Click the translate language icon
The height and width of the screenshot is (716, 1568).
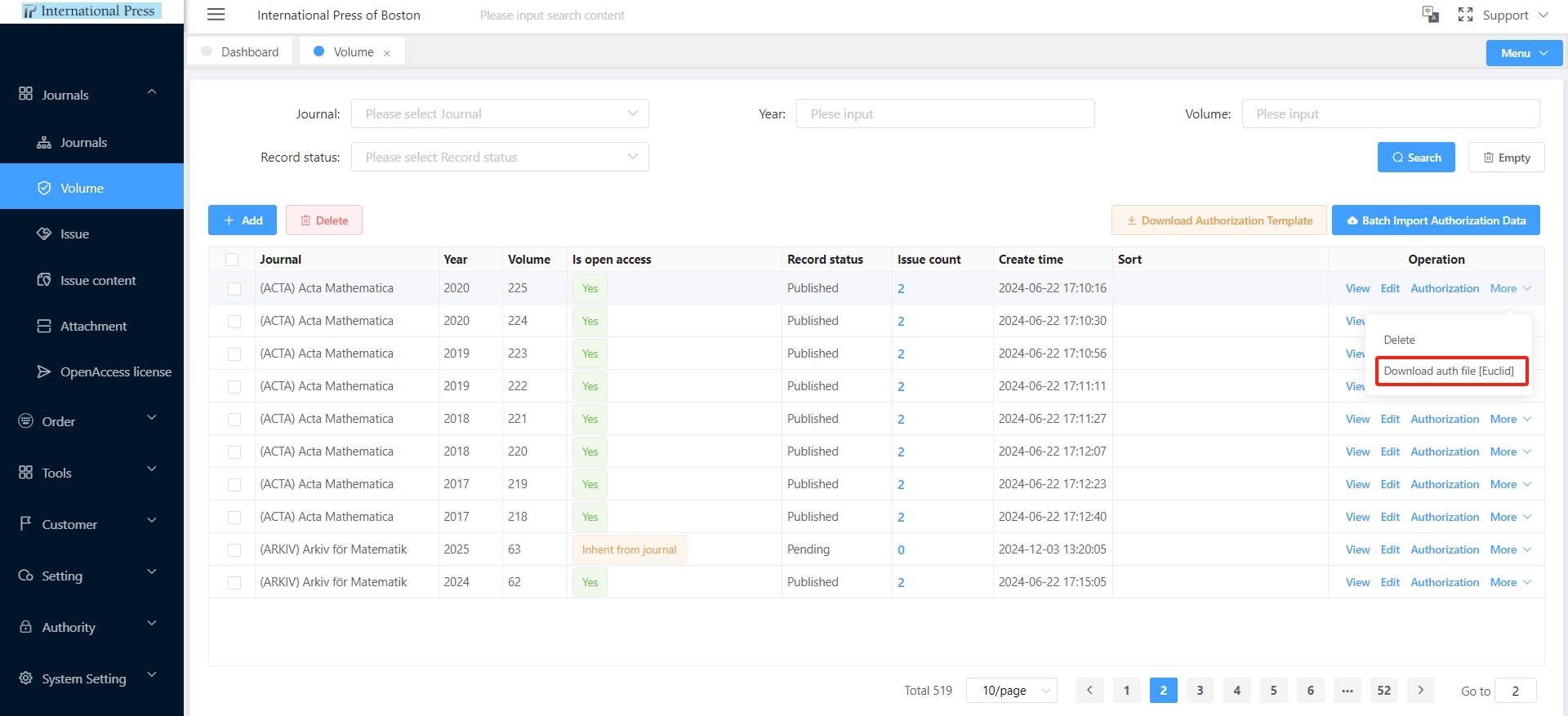tap(1431, 15)
